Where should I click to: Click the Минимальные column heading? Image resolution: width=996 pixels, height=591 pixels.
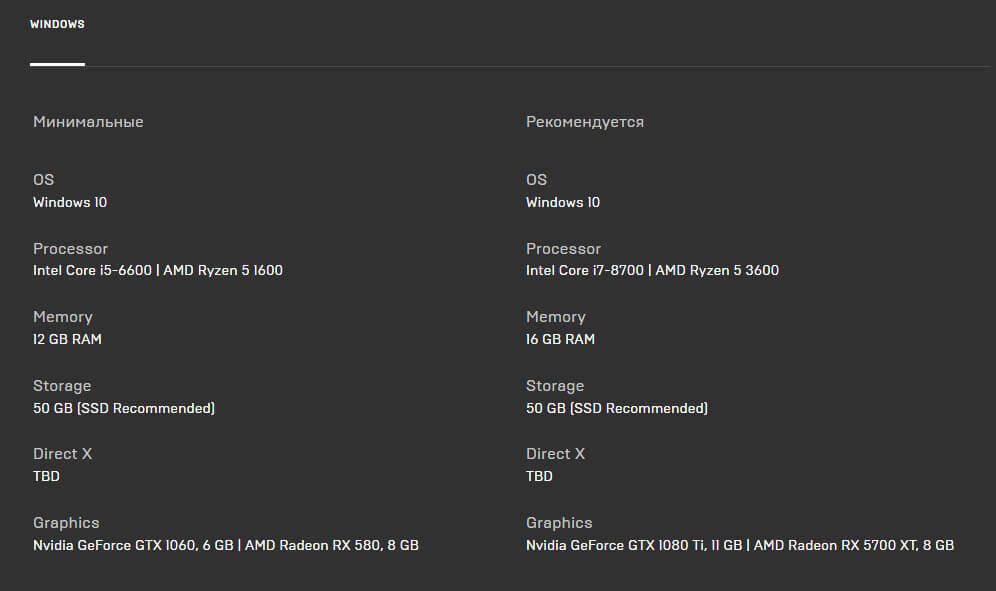[x=88, y=122]
